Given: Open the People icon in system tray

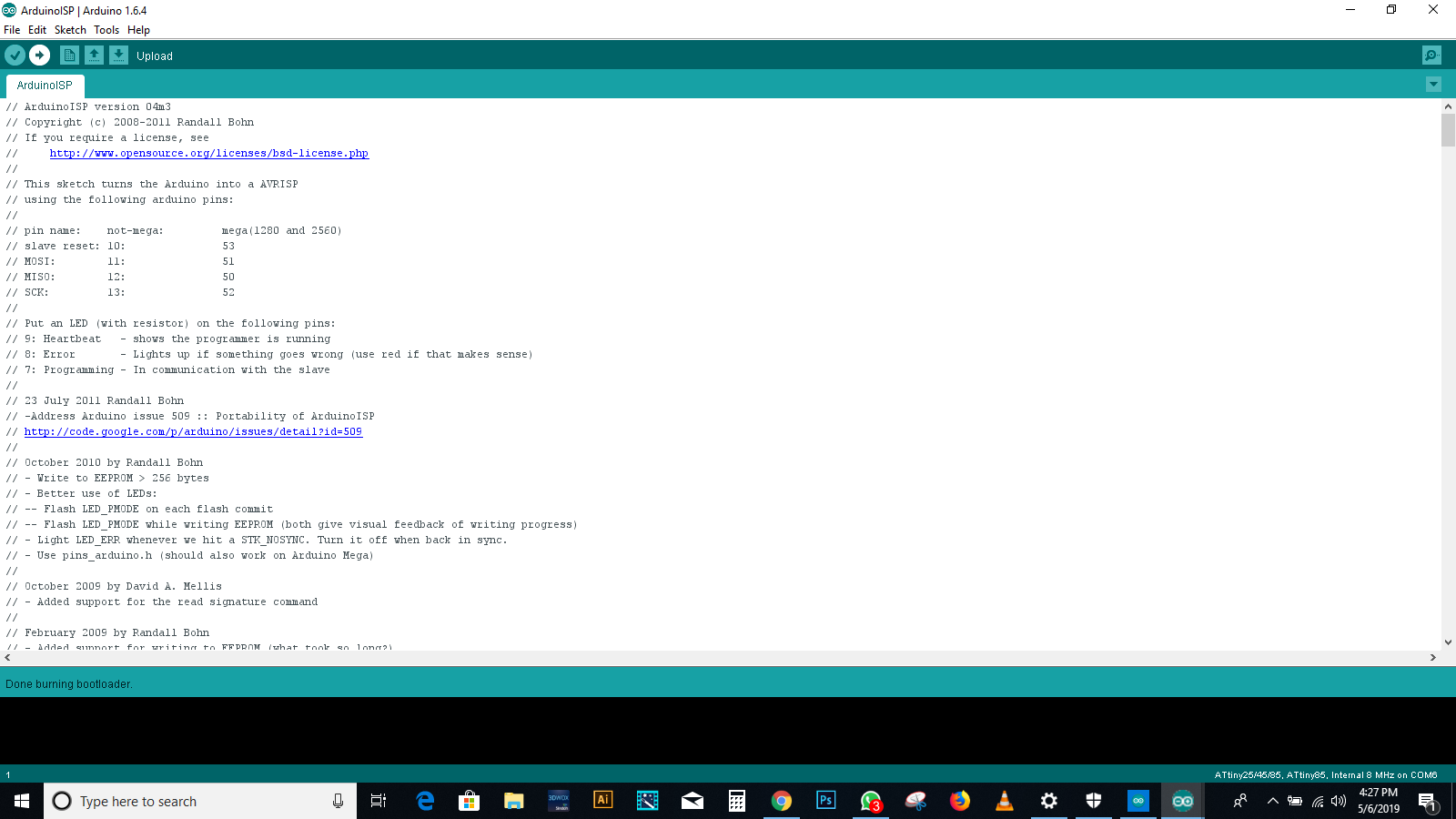Looking at the screenshot, I should (1239, 801).
